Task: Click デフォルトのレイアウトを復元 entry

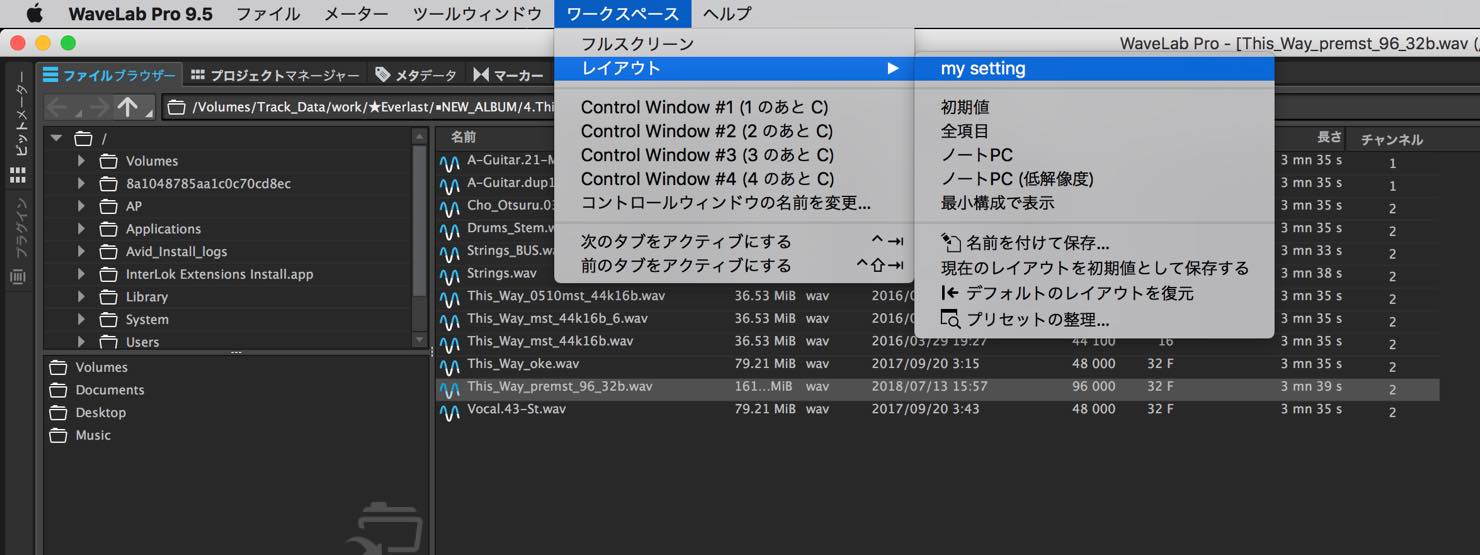Action: tap(1094, 293)
